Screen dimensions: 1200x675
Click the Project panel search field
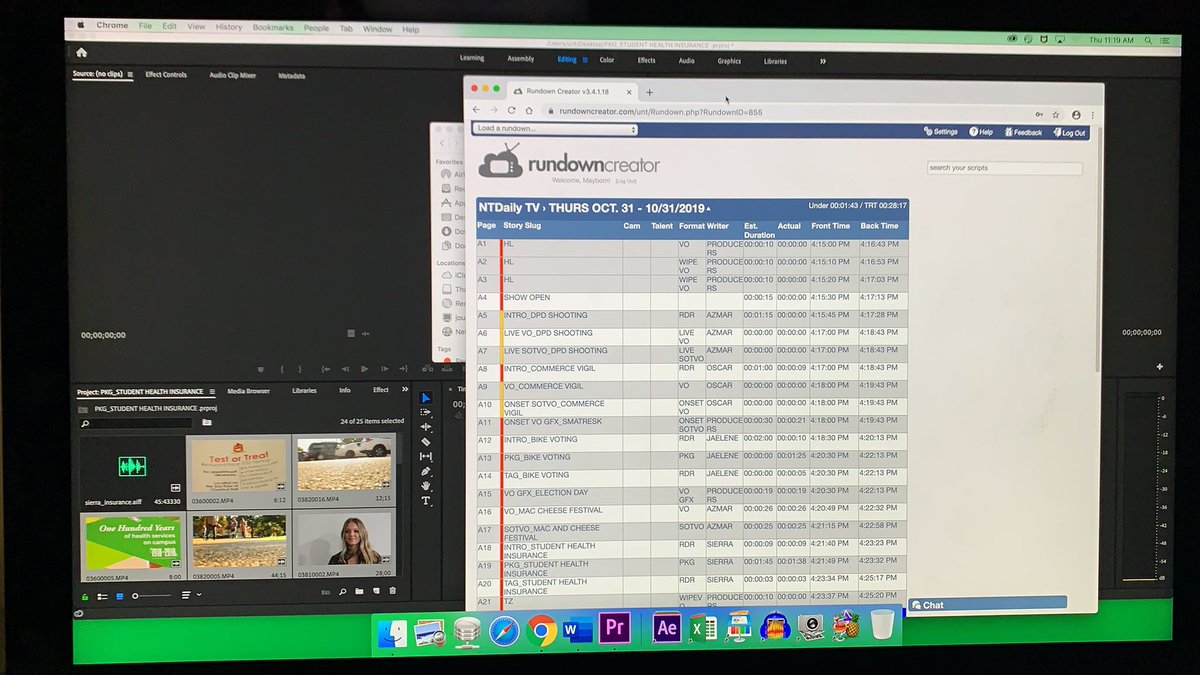pos(137,423)
